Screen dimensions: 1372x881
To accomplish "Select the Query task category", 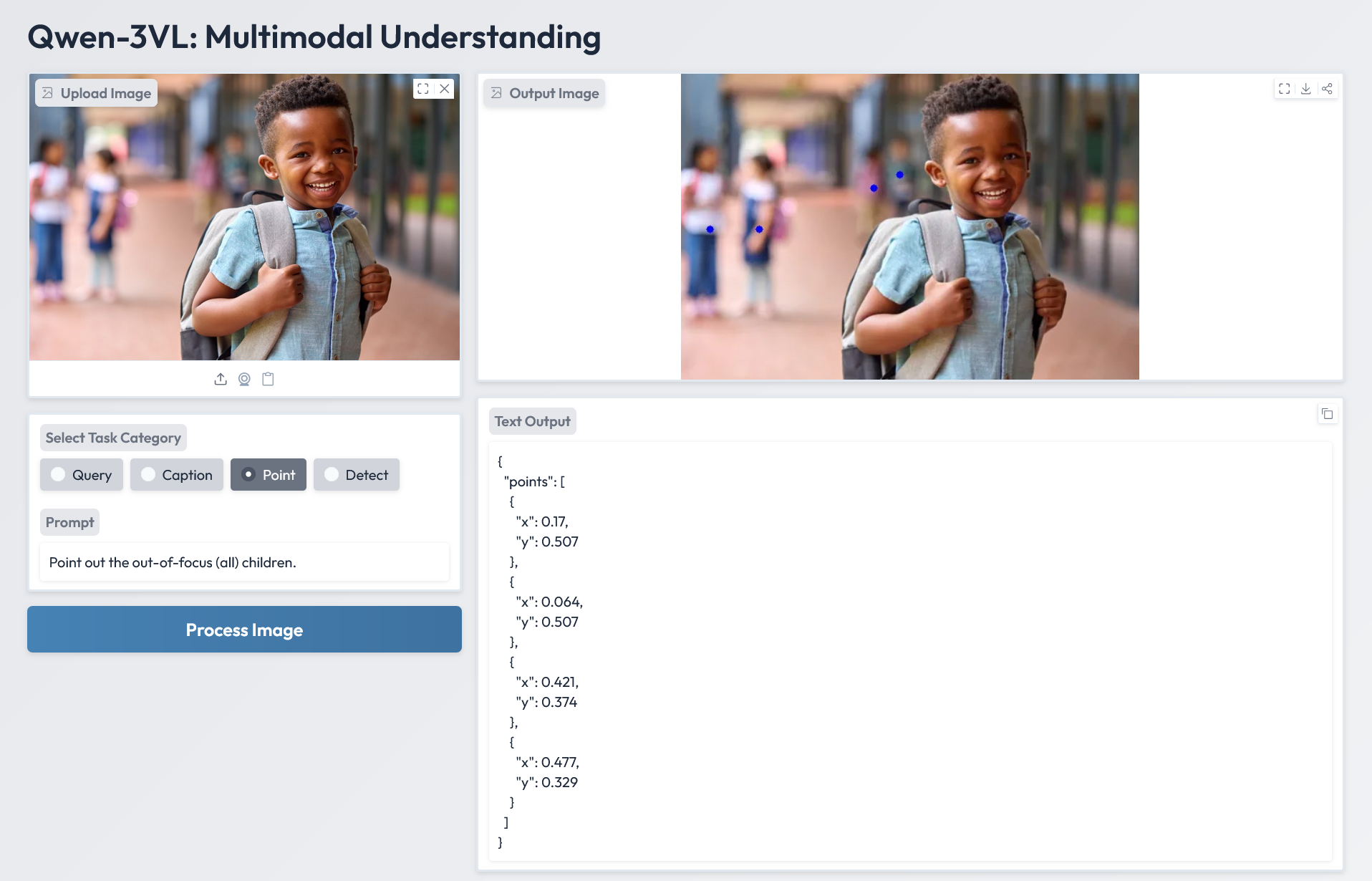I will pyautogui.click(x=82, y=475).
